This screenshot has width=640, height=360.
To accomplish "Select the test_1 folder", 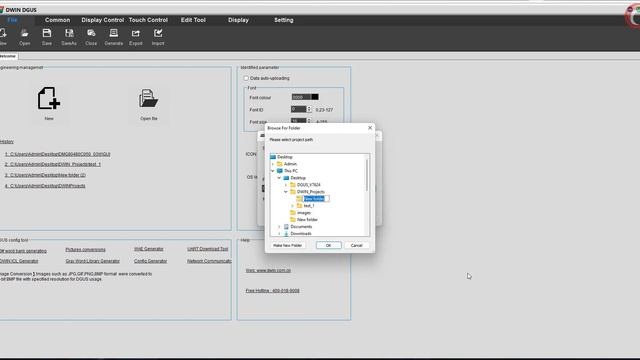I will click(x=309, y=206).
